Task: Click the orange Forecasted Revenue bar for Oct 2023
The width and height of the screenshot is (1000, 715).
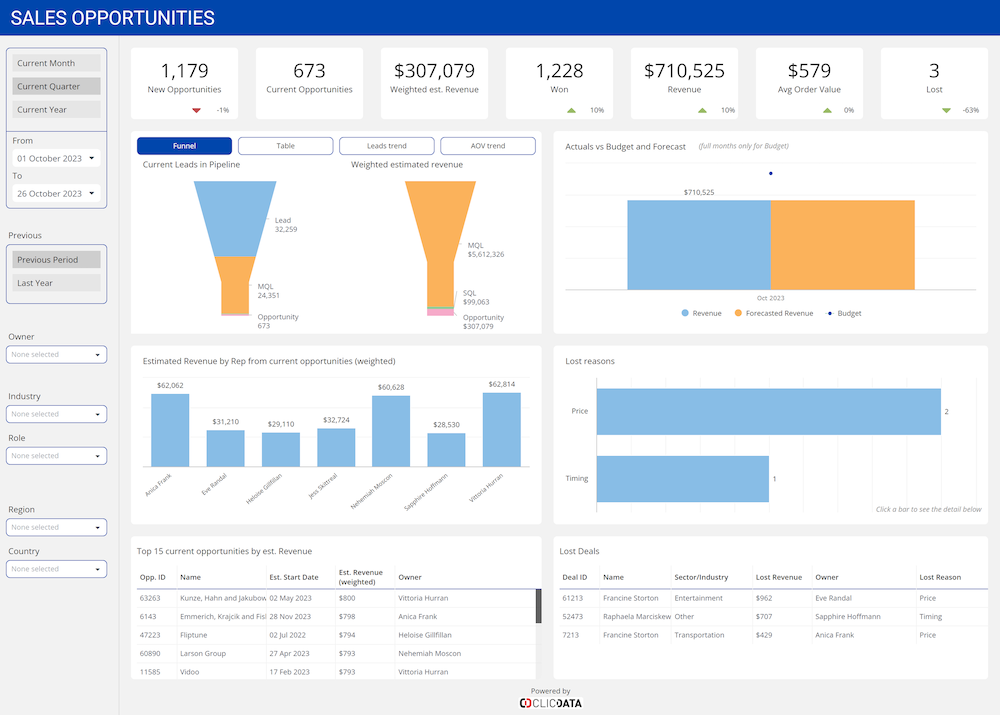Action: [x=842, y=245]
